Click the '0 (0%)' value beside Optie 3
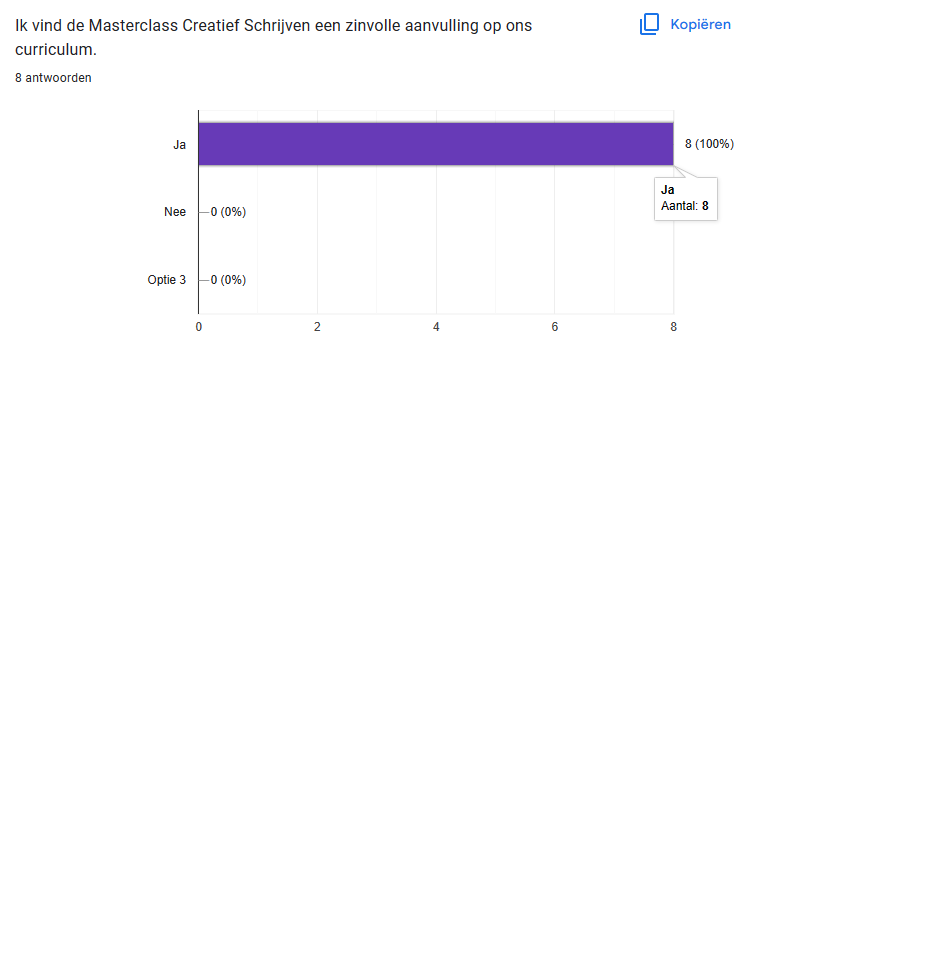The height and width of the screenshot is (955, 950). point(228,280)
